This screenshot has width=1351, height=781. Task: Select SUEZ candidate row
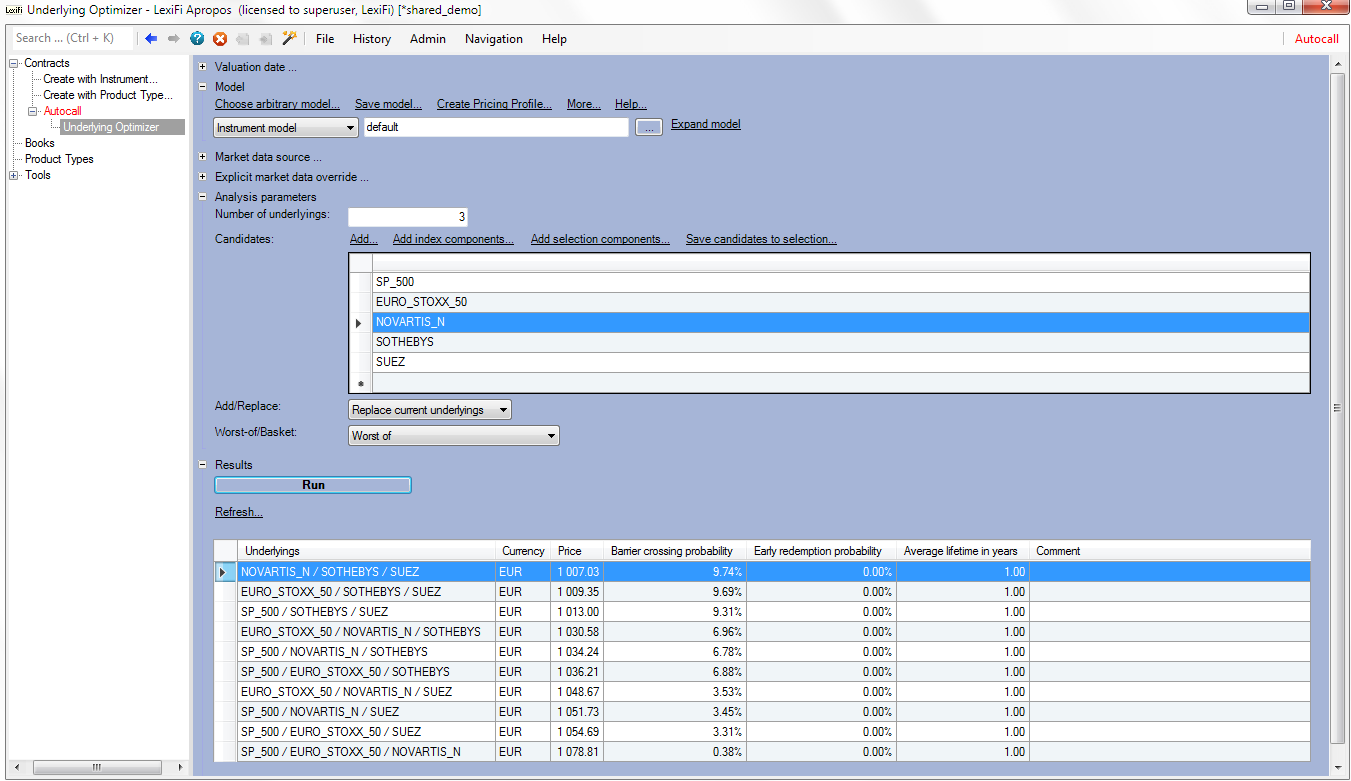(x=840, y=362)
